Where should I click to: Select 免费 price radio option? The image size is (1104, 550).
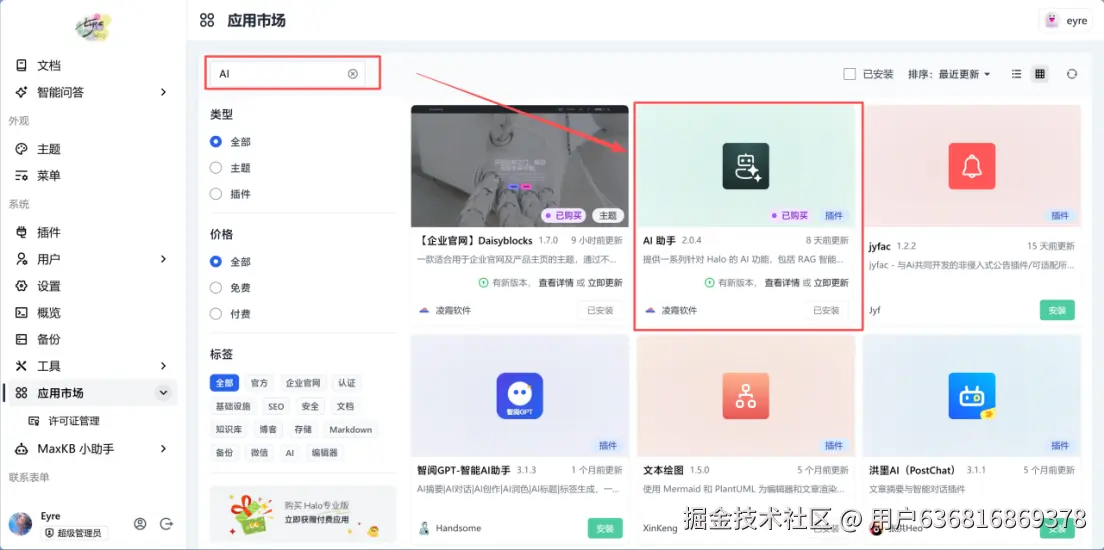[x=215, y=287]
